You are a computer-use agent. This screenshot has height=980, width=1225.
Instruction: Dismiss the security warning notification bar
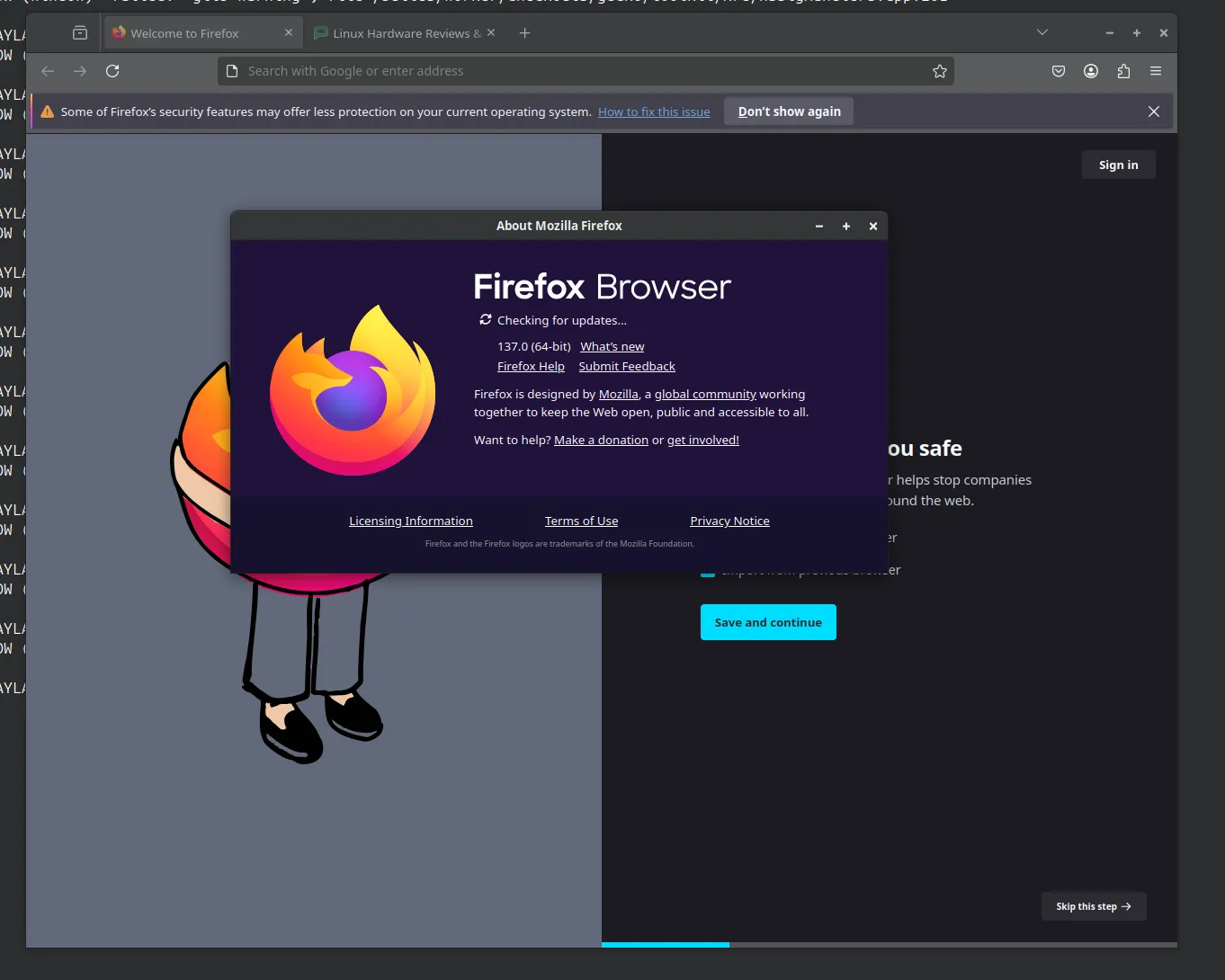coord(1154,111)
